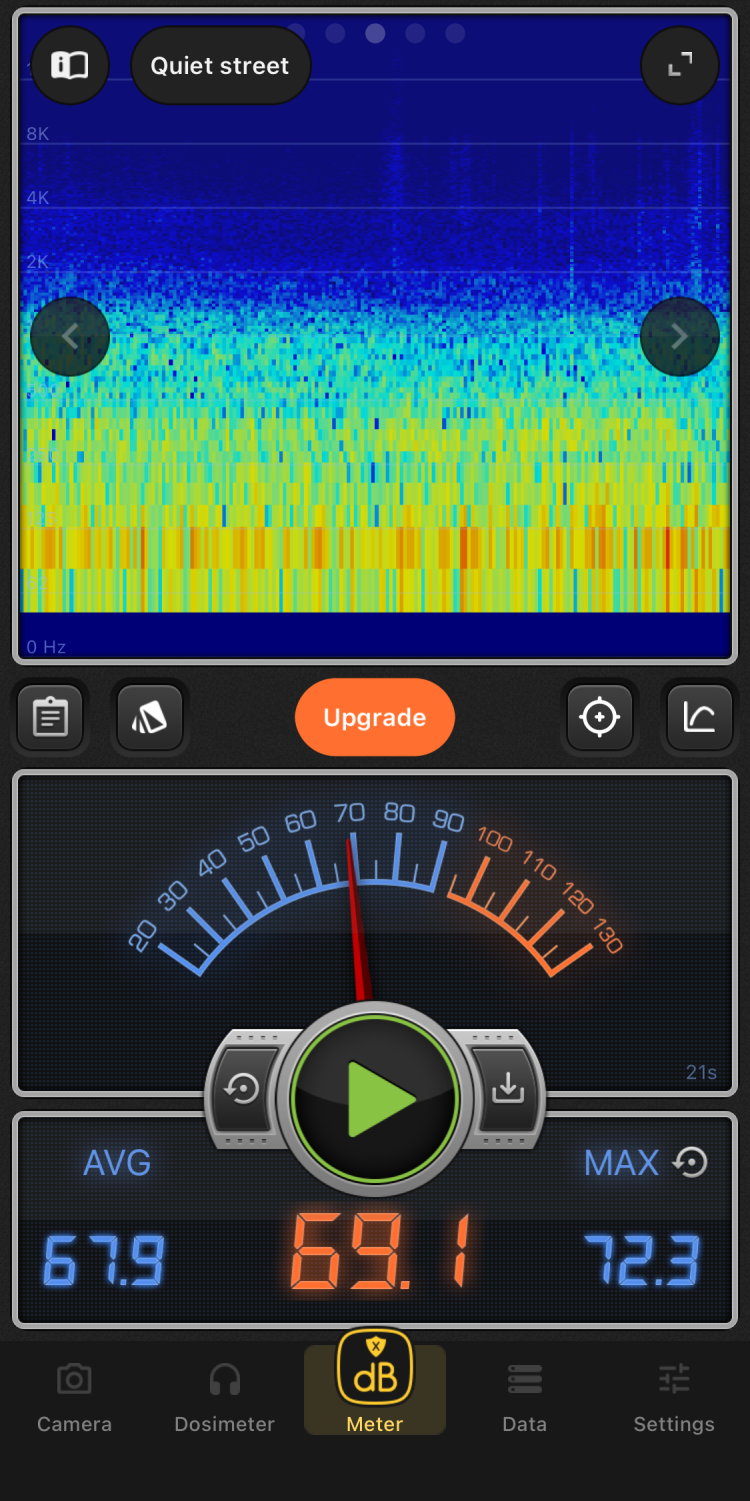The image size is (750, 1501).
Task: Expand spectrogram to fullscreen
Action: pos(680,66)
